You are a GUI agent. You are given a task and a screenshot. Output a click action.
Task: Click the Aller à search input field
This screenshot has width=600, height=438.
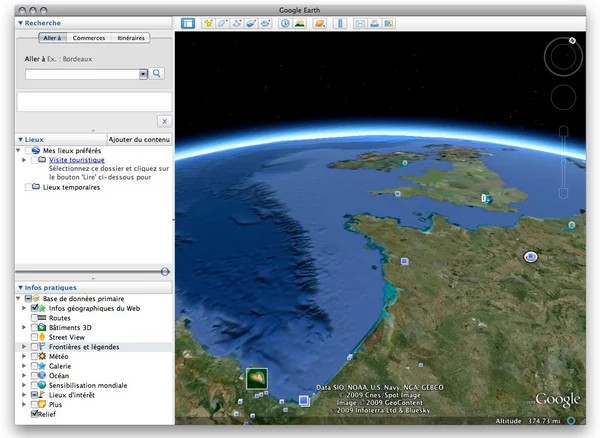point(82,74)
